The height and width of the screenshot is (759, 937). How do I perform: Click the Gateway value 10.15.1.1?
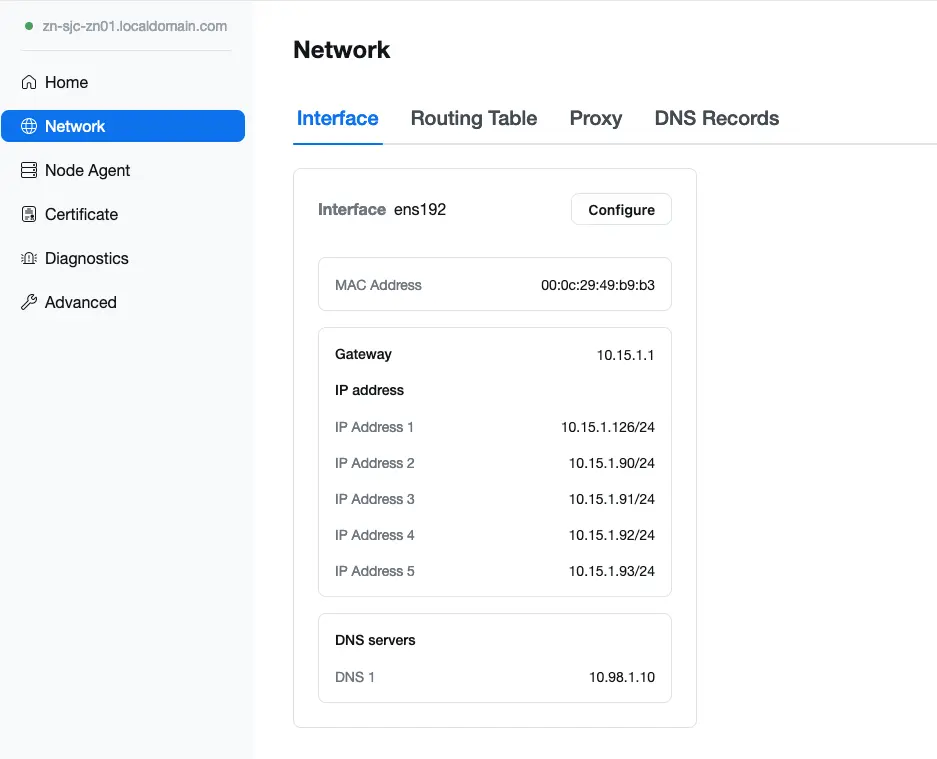(625, 354)
